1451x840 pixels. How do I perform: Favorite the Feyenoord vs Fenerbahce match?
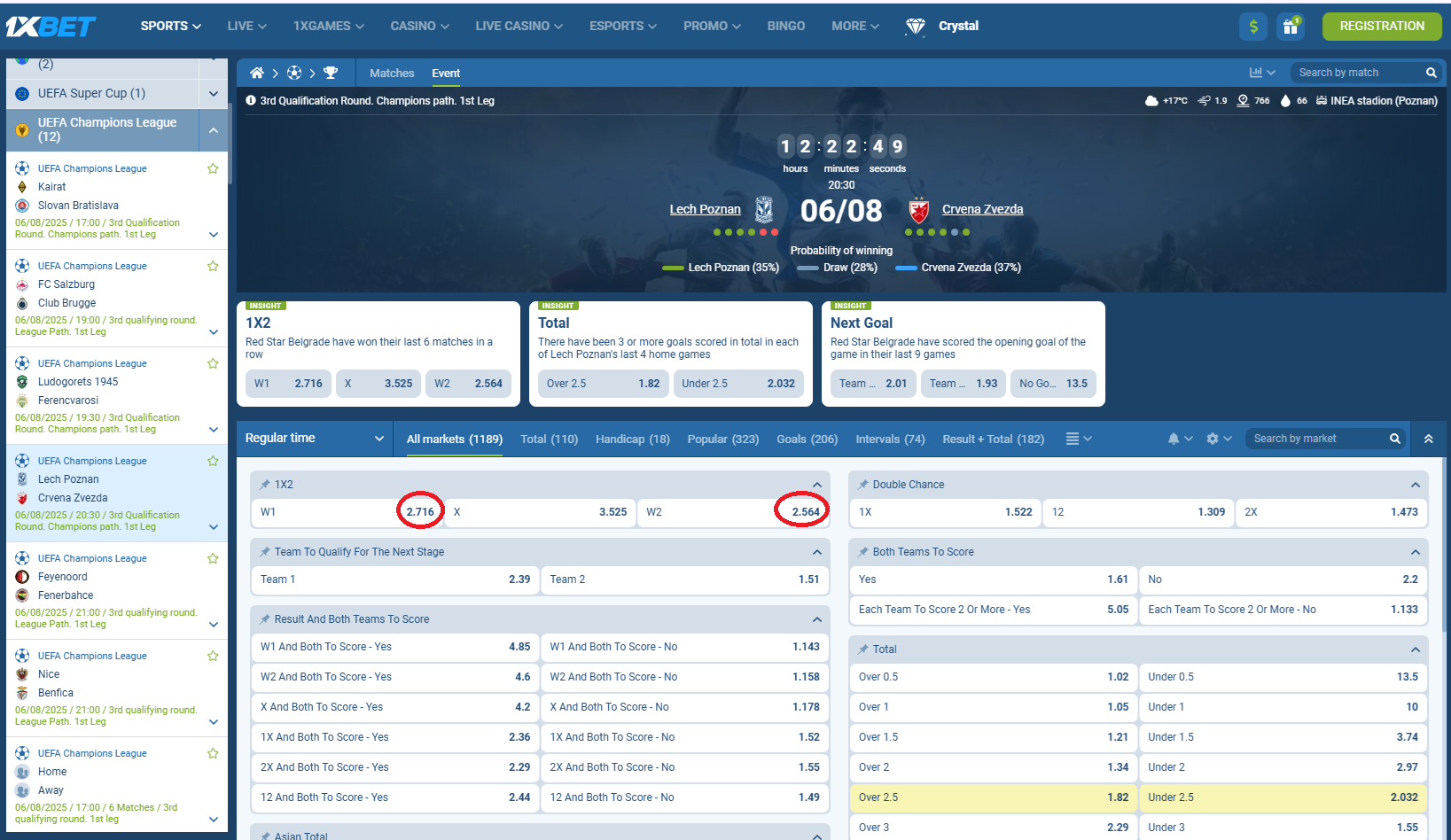213,558
